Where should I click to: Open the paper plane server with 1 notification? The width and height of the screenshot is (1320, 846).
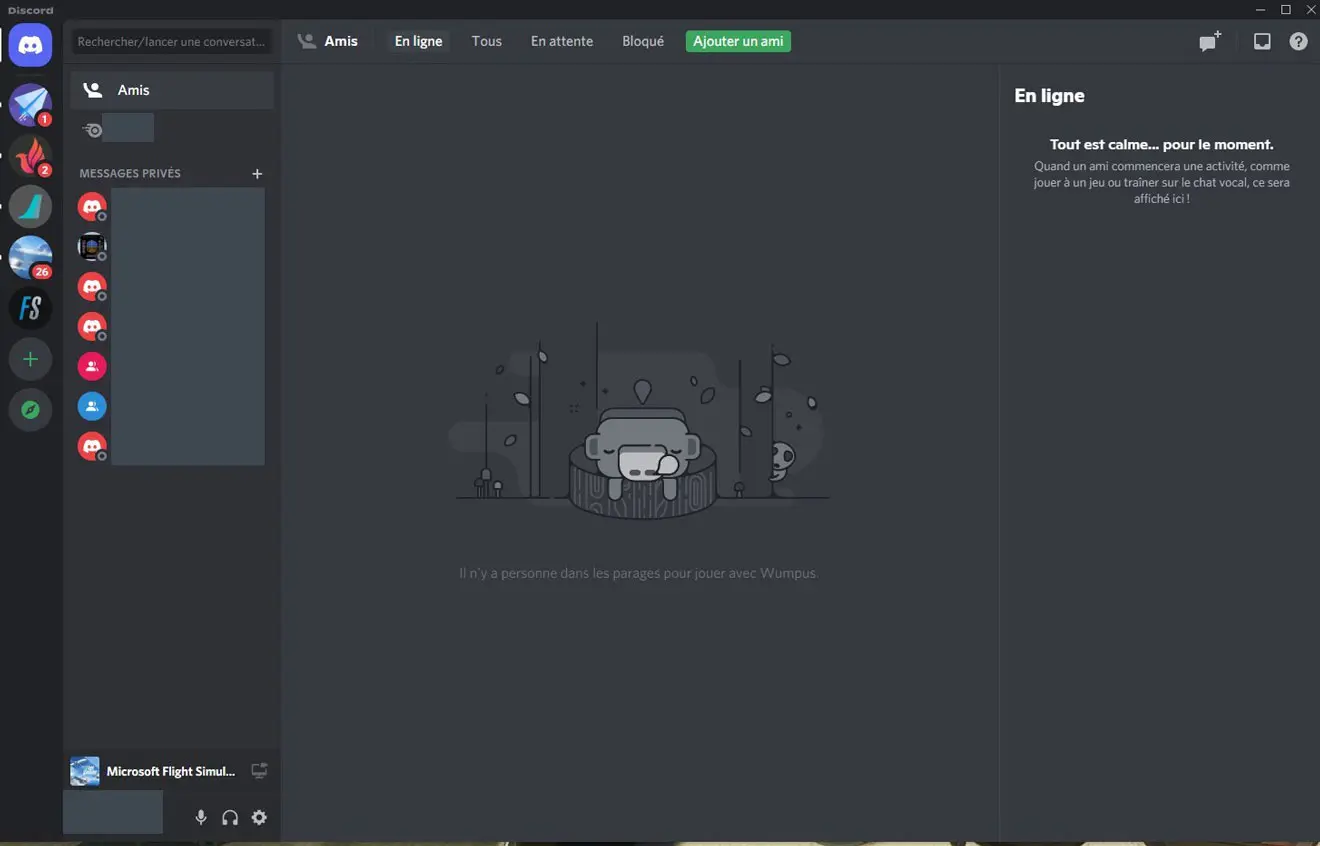pyautogui.click(x=30, y=105)
